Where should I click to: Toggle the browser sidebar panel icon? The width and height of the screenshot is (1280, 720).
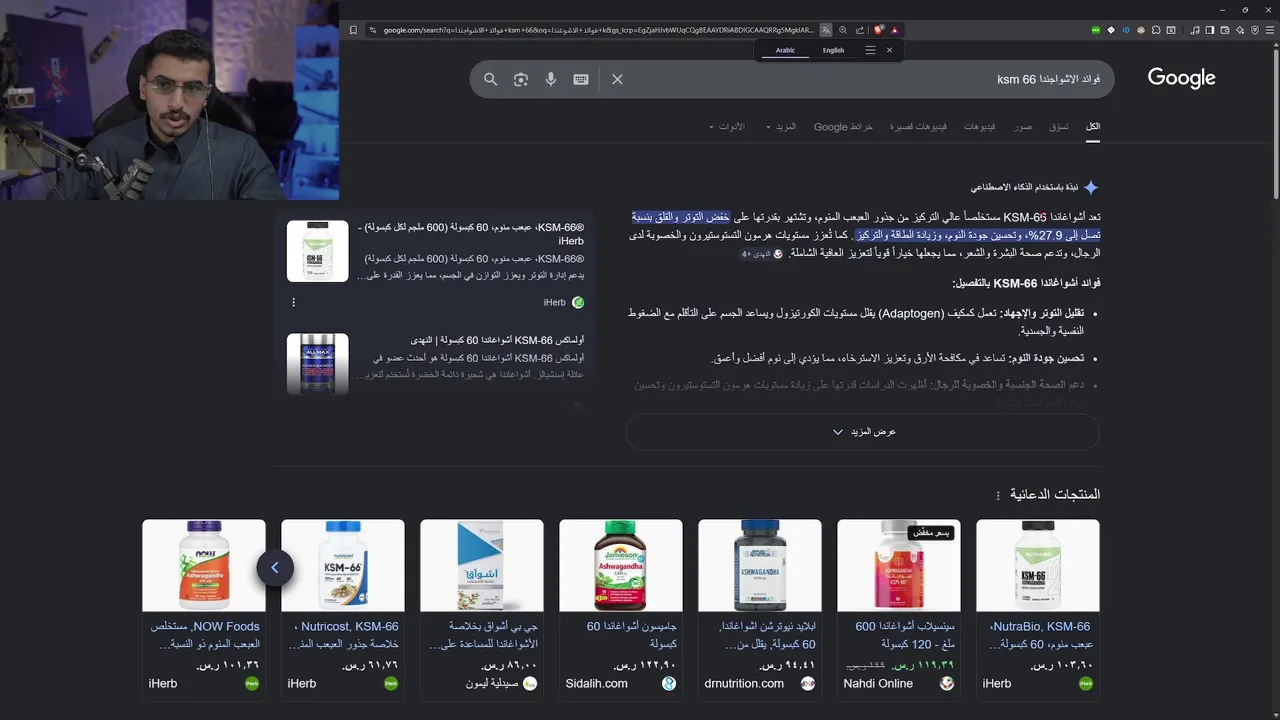(x=1210, y=30)
